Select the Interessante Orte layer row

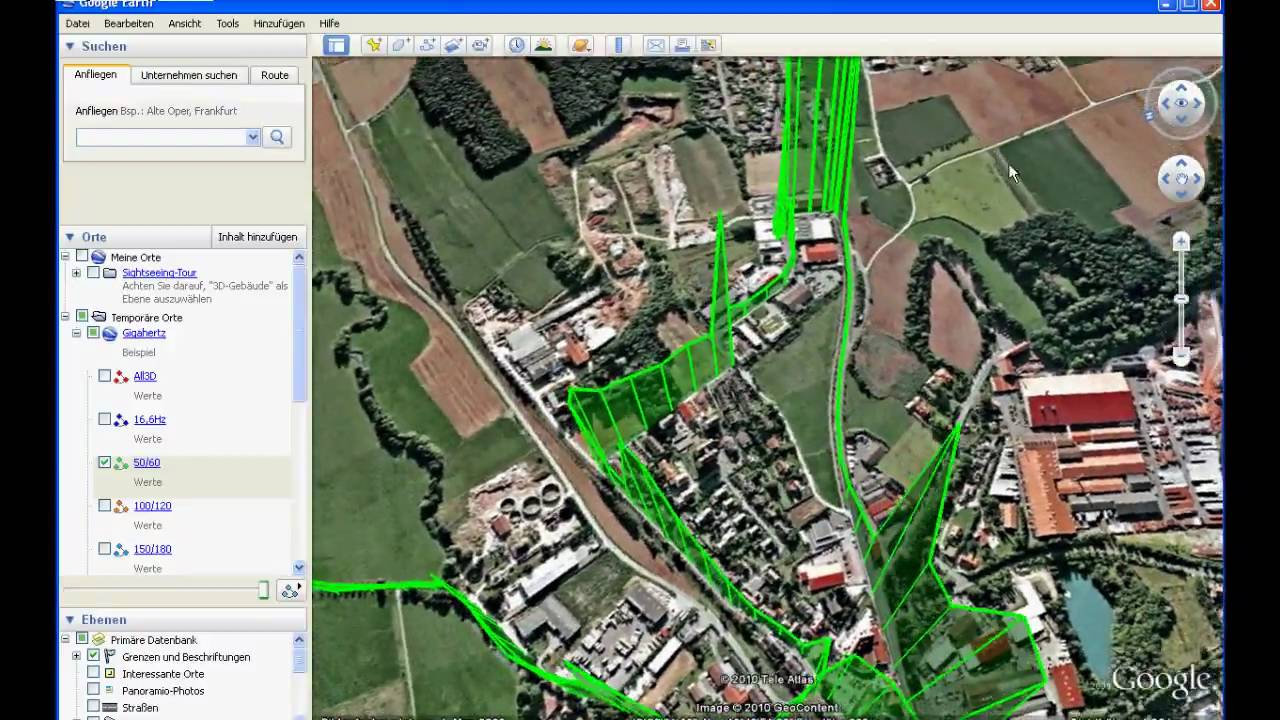click(163, 673)
